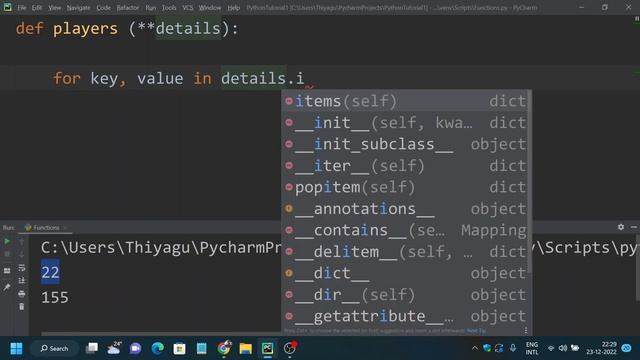
Task: Open Run panel settings gear
Action: coord(621,227)
